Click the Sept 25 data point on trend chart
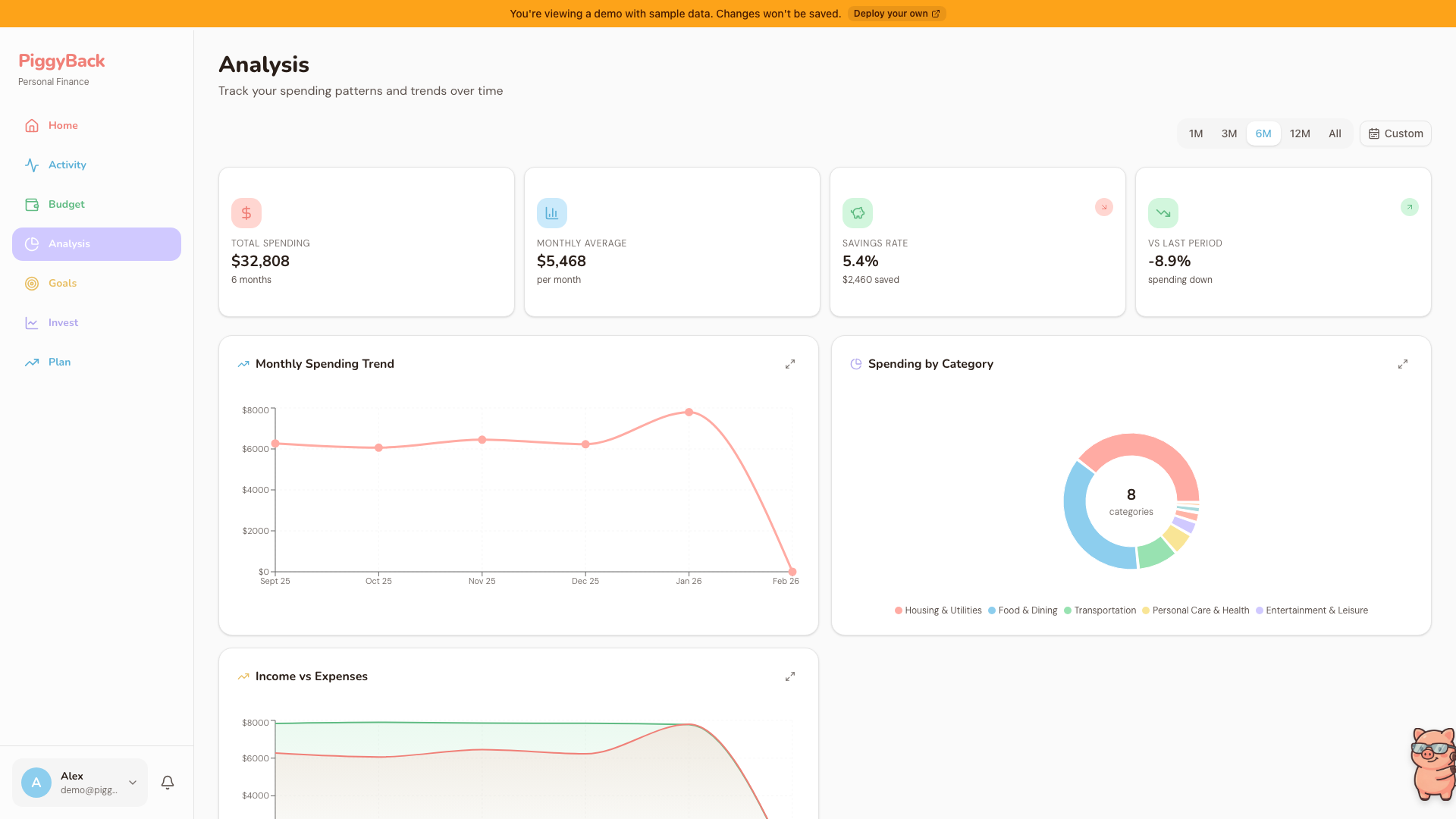 click(275, 444)
